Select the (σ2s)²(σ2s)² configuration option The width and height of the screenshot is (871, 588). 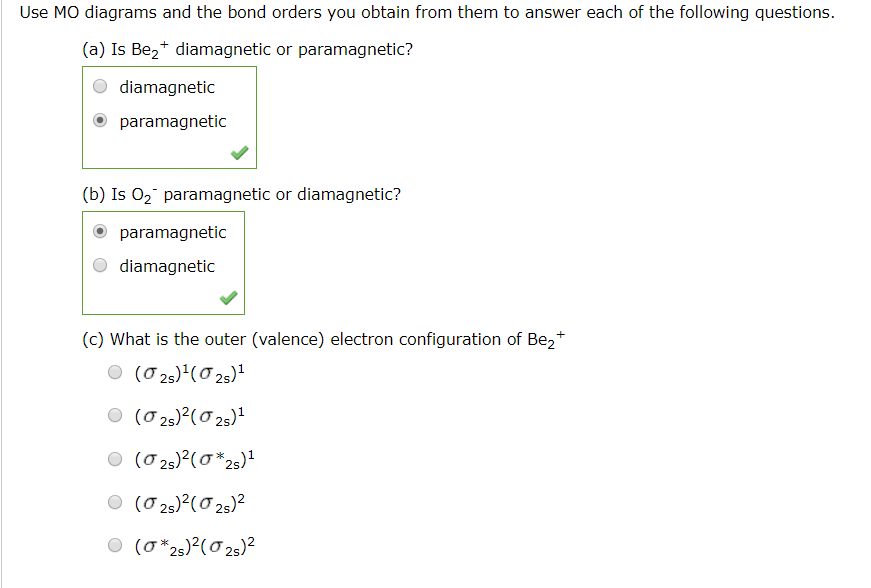click(x=115, y=501)
